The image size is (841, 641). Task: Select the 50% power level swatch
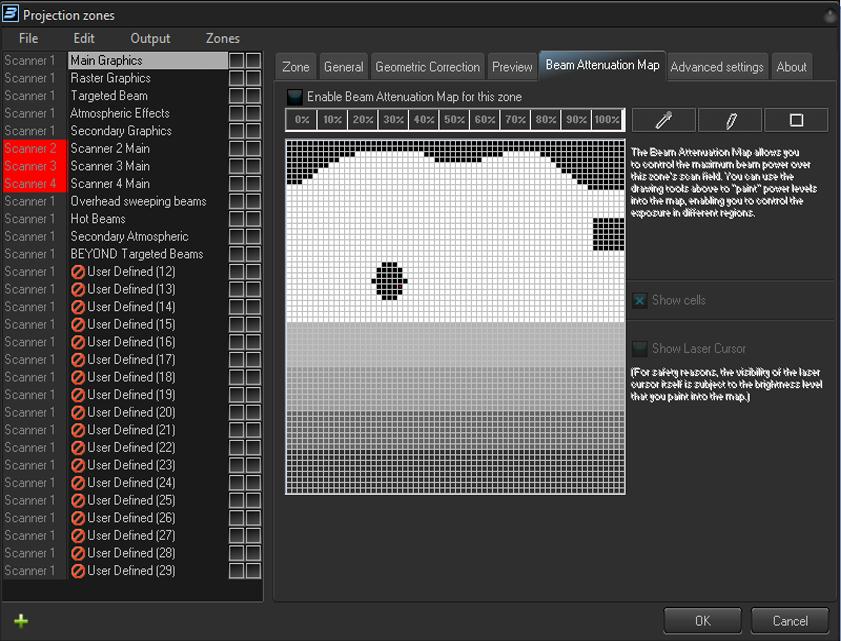[454, 120]
